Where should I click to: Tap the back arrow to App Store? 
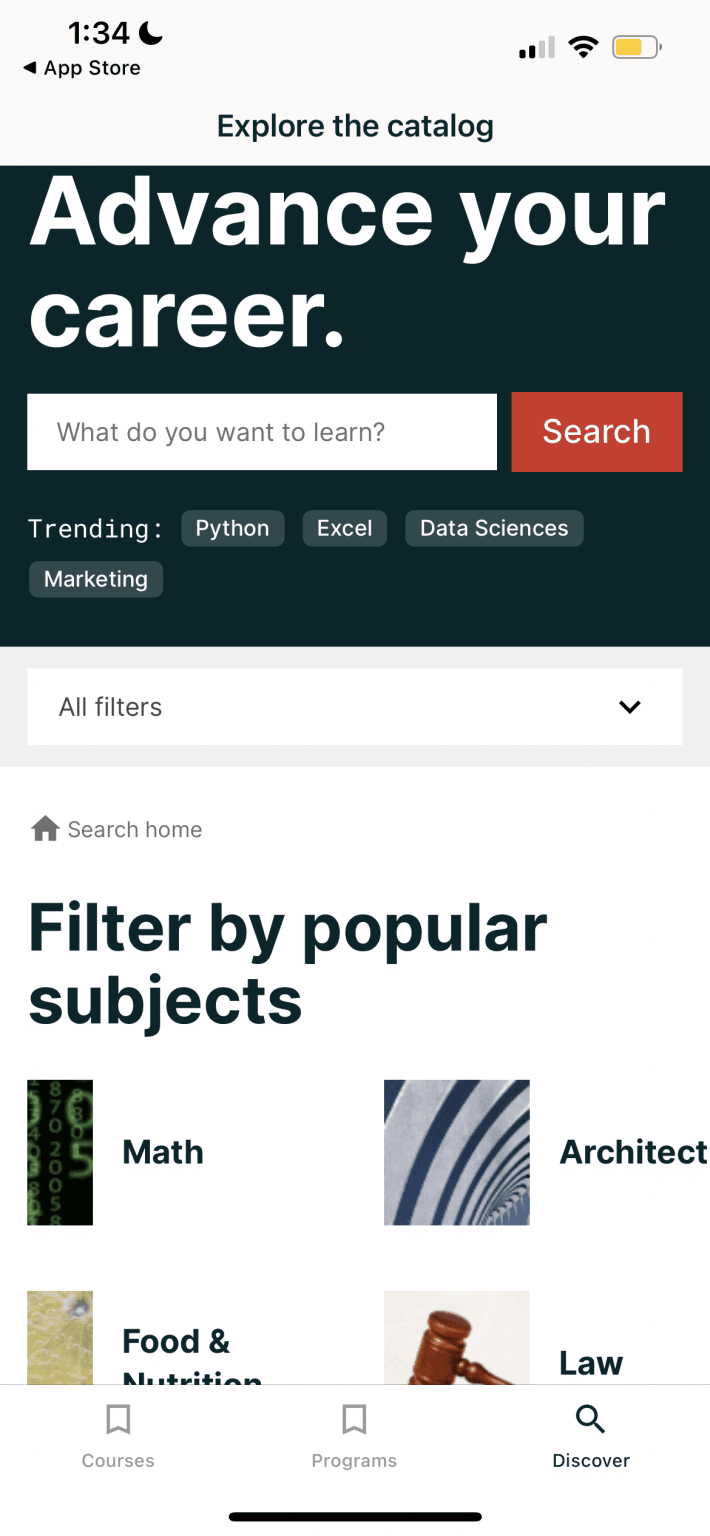[30, 68]
